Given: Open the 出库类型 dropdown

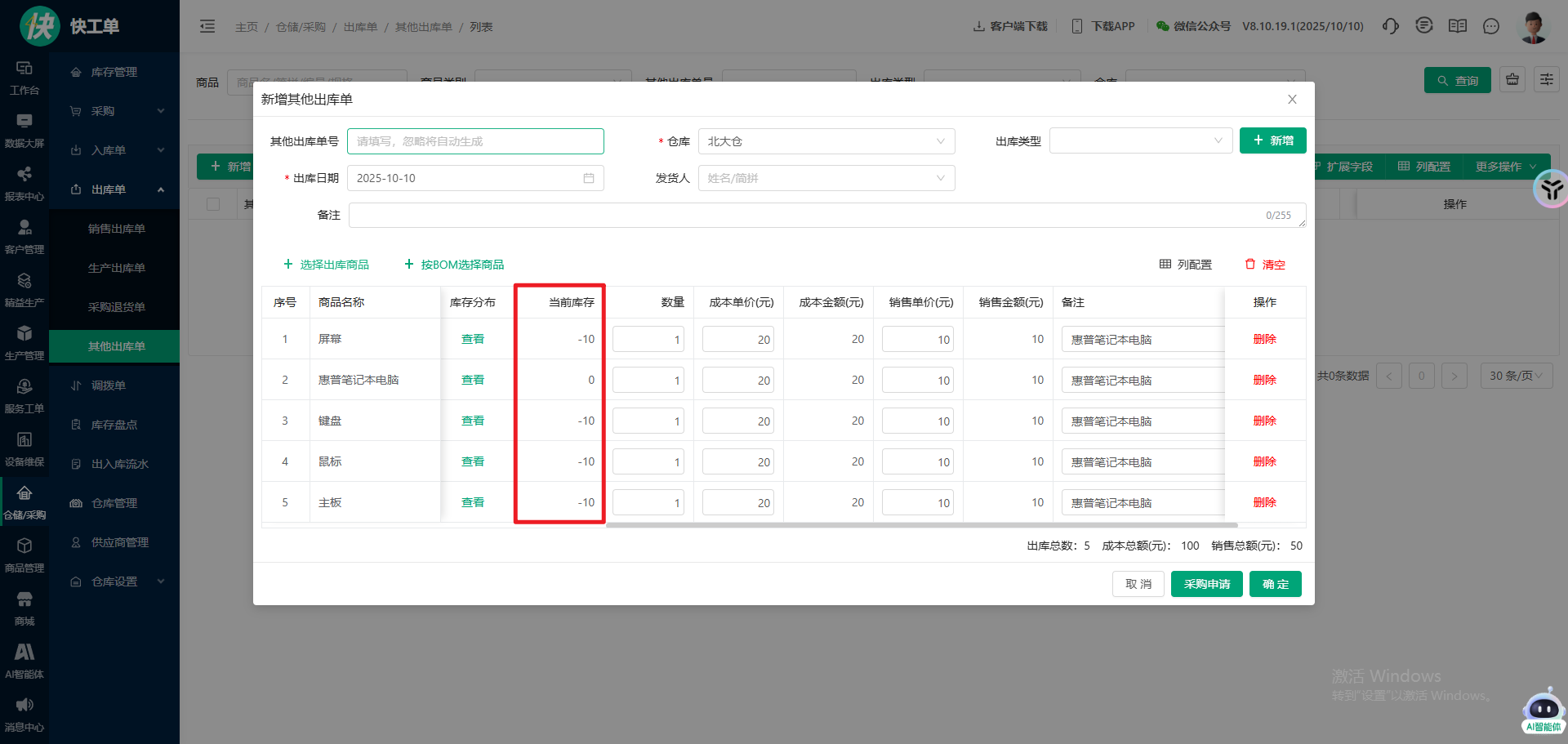Looking at the screenshot, I should 1140,140.
